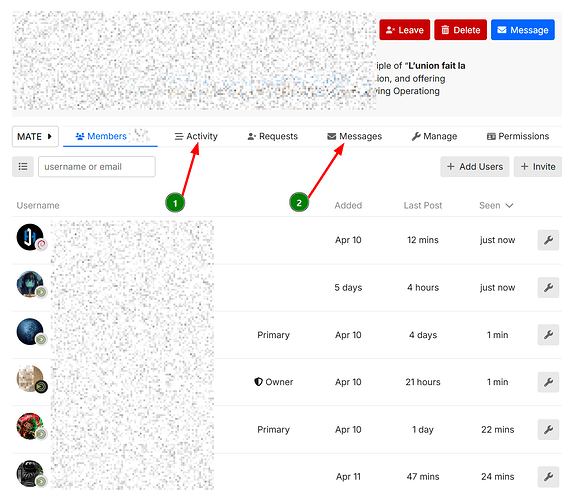Screen dimensions: 569x500
Task: Switch to the Activity tab
Action: tap(196, 136)
